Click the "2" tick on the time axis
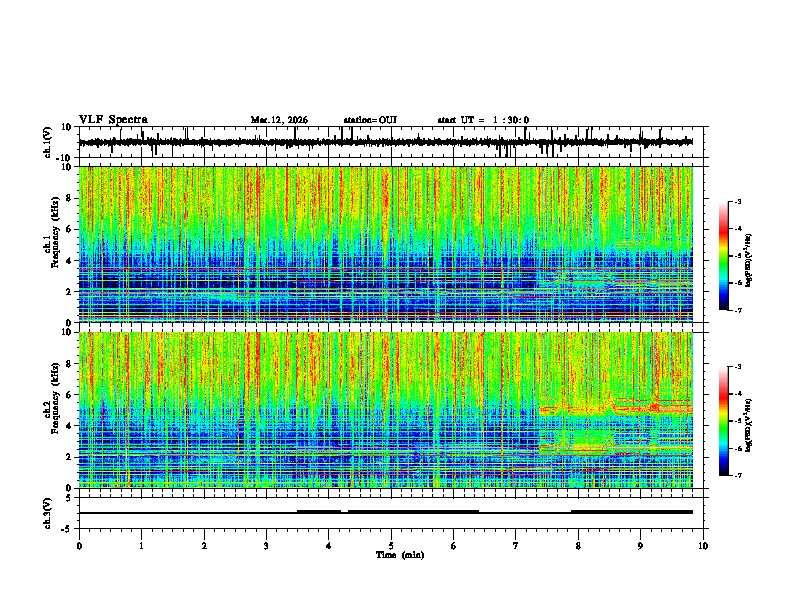This screenshot has width=792, height=612. (x=204, y=546)
